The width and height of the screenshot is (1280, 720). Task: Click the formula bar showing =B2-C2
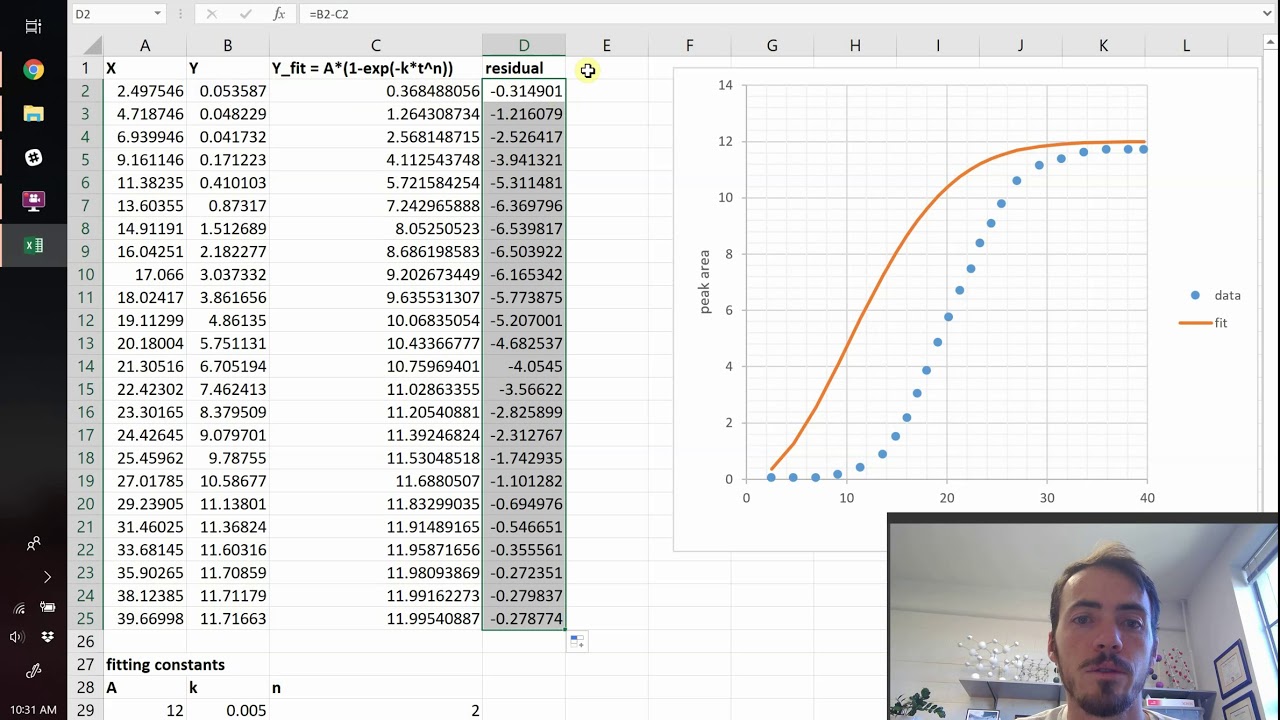tap(780, 14)
